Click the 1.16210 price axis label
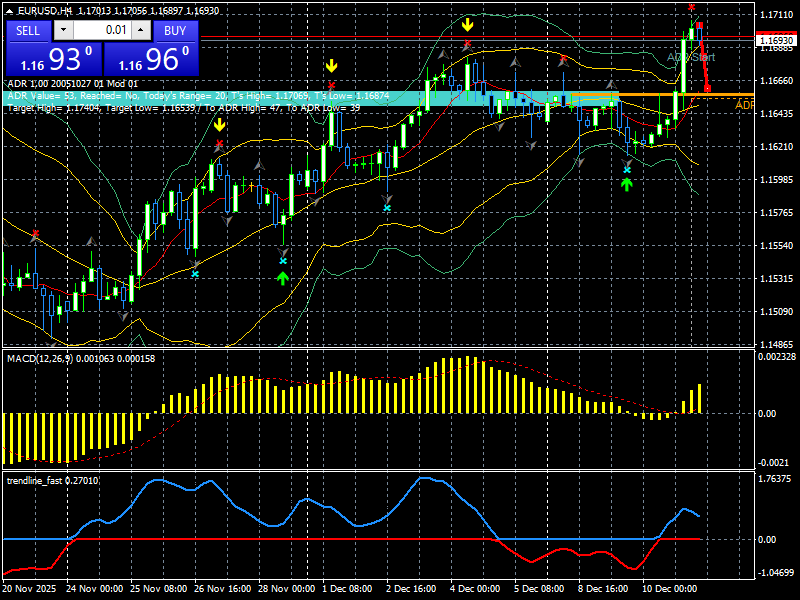This screenshot has height=600, width=800. [776, 147]
